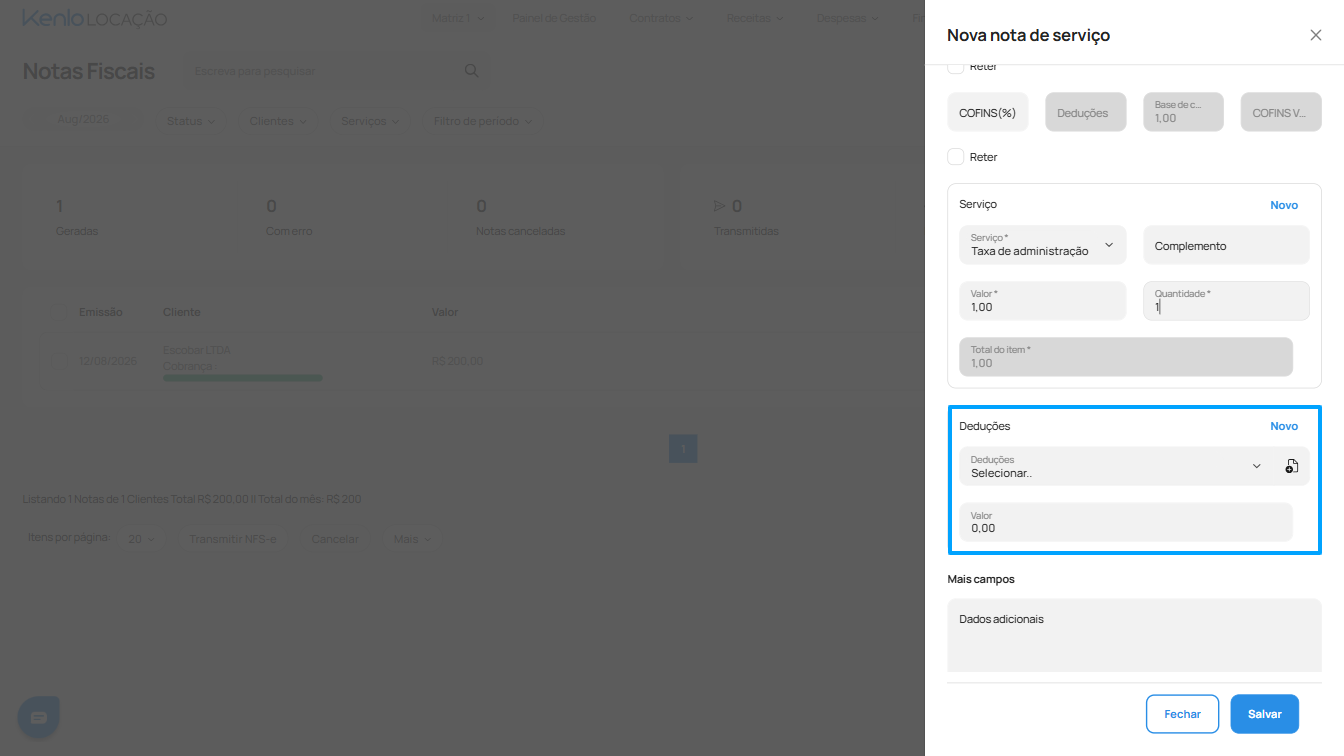Click the Valor column header in table
The width and height of the screenshot is (1344, 756).
(445, 312)
